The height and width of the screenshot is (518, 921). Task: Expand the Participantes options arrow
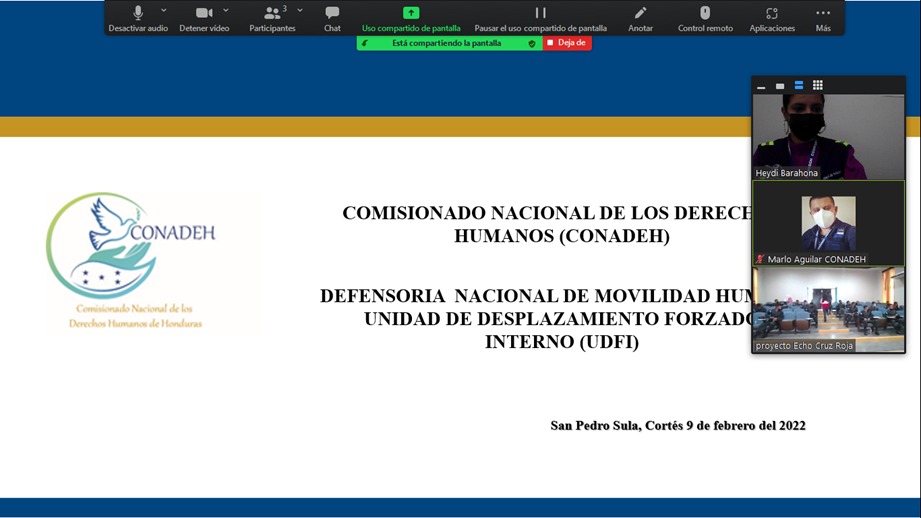[x=300, y=11]
